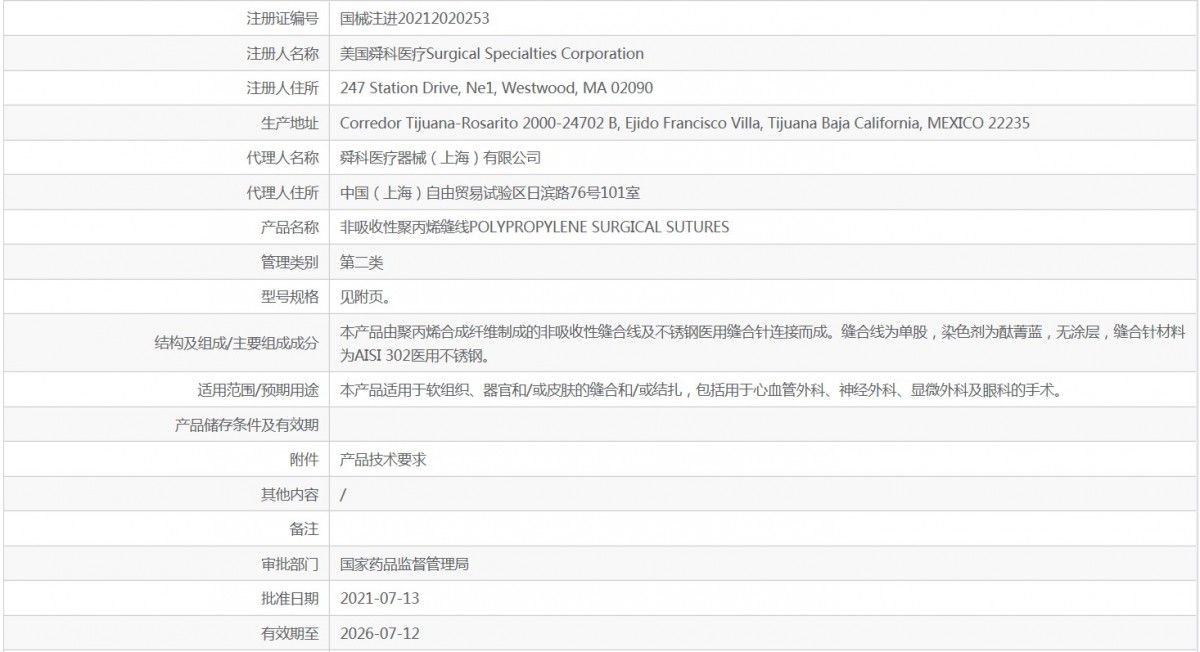
Task: Click Corredor Tijuana-Rosarito production address
Action: (x=685, y=123)
